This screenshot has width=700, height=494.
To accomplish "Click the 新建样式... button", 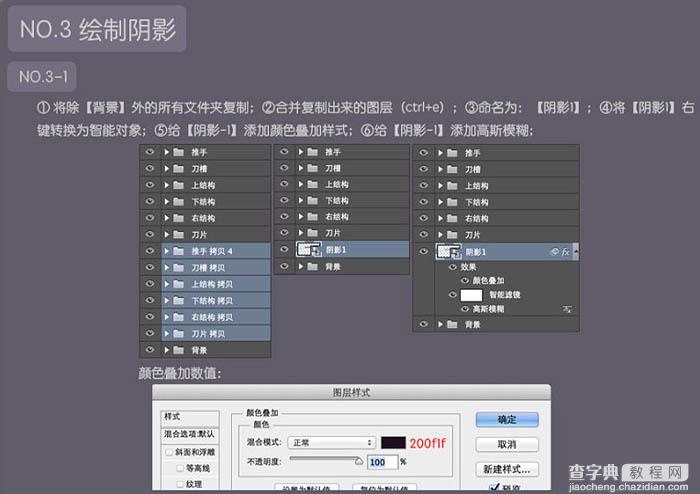I will pos(507,469).
